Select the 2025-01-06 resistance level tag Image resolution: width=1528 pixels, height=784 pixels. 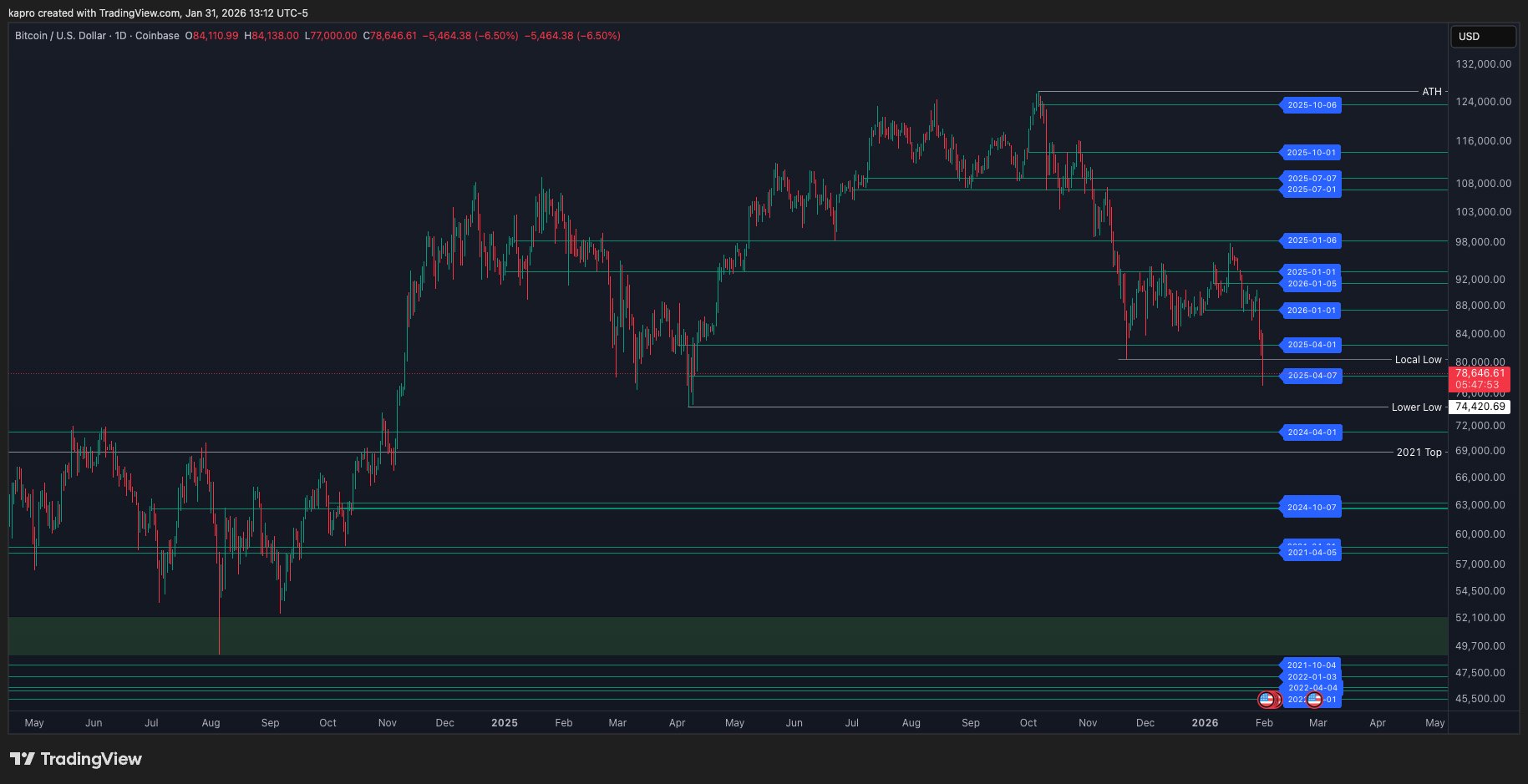tap(1310, 240)
